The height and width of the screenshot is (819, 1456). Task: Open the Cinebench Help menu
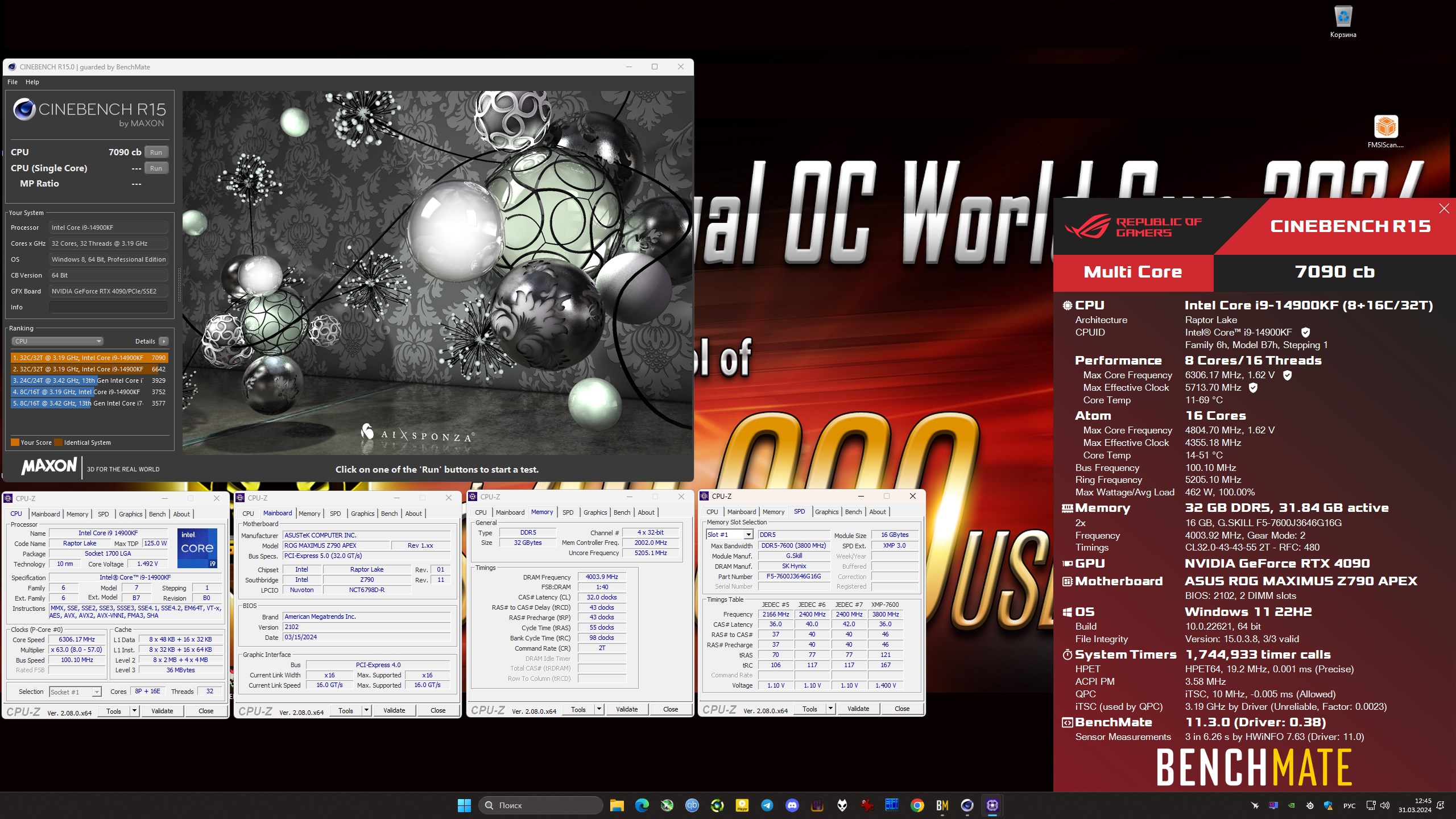32,82
